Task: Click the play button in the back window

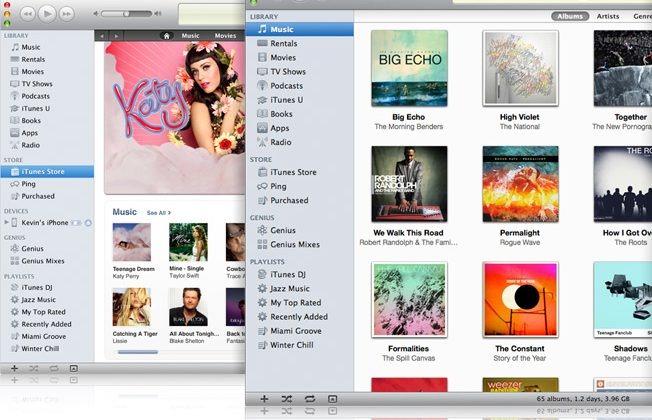Action: (x=47, y=14)
